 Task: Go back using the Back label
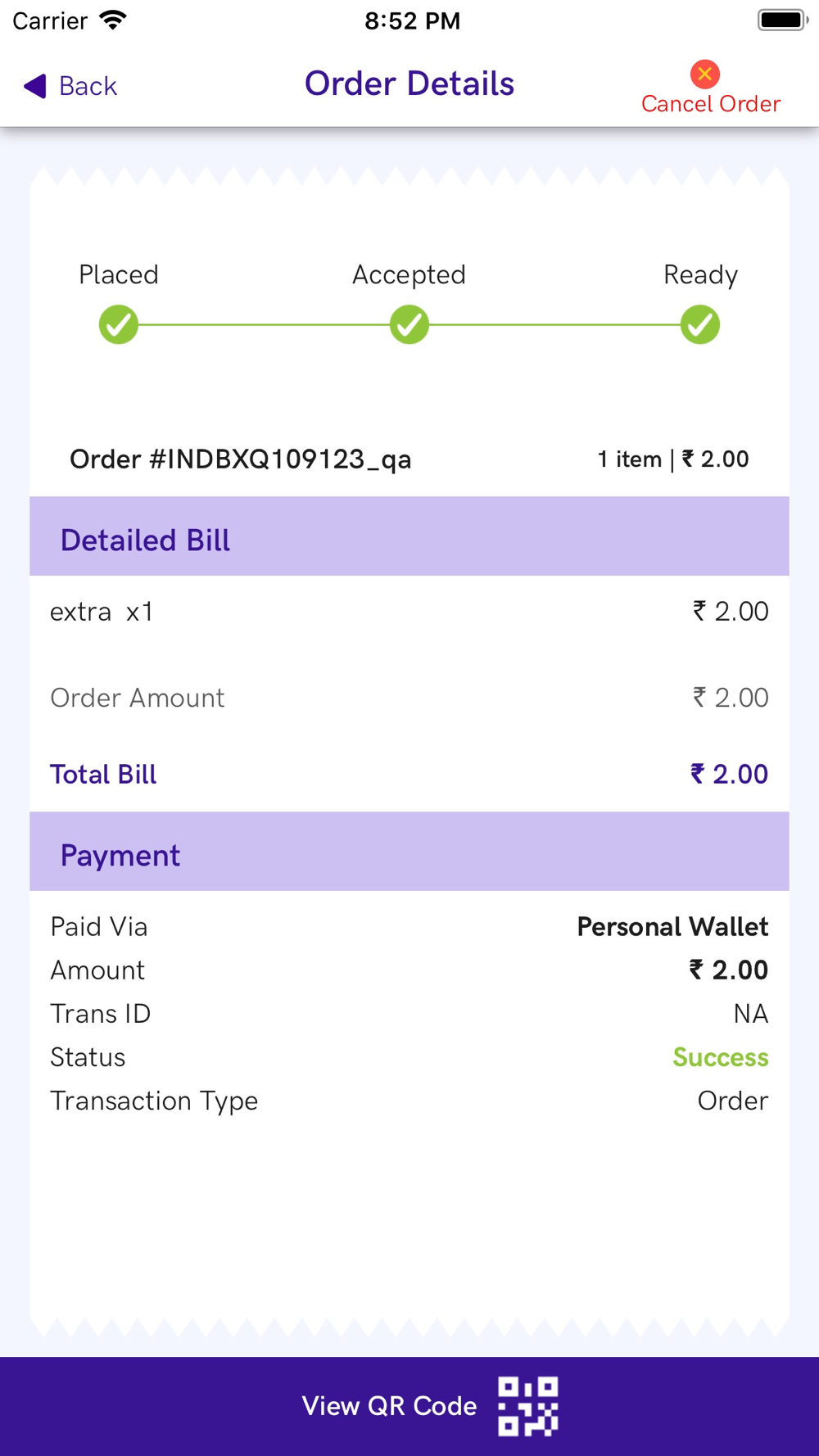[x=88, y=86]
